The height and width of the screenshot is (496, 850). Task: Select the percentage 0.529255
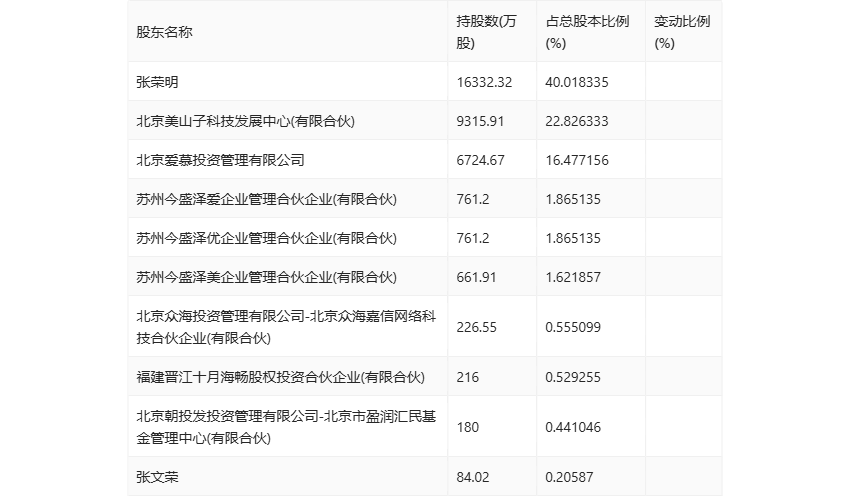pyautogui.click(x=573, y=377)
